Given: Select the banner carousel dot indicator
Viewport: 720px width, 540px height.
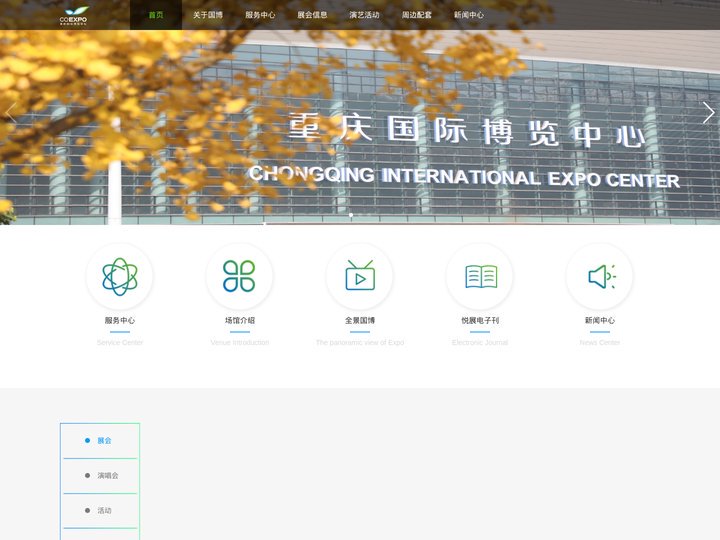Looking at the screenshot, I should (351, 215).
